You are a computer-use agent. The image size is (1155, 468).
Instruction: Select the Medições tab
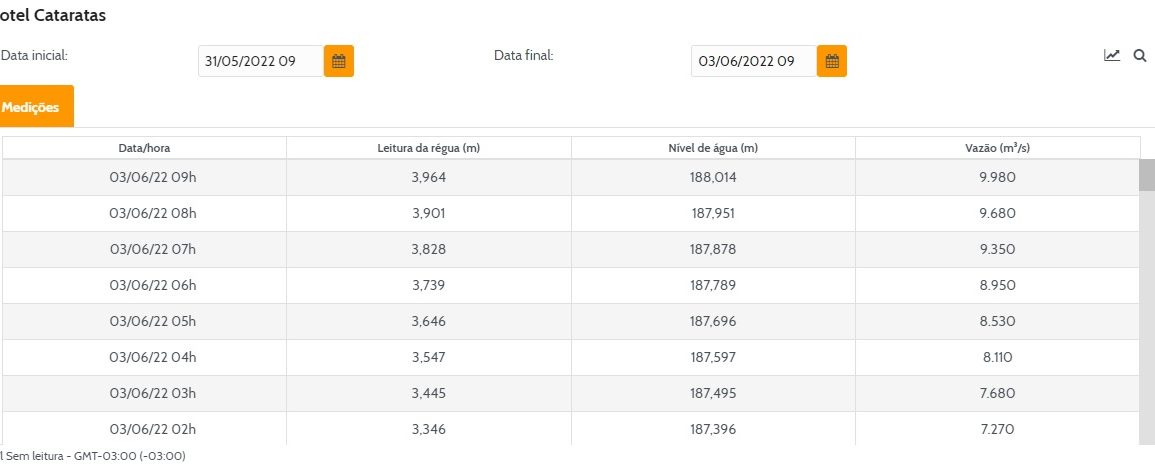point(32,107)
